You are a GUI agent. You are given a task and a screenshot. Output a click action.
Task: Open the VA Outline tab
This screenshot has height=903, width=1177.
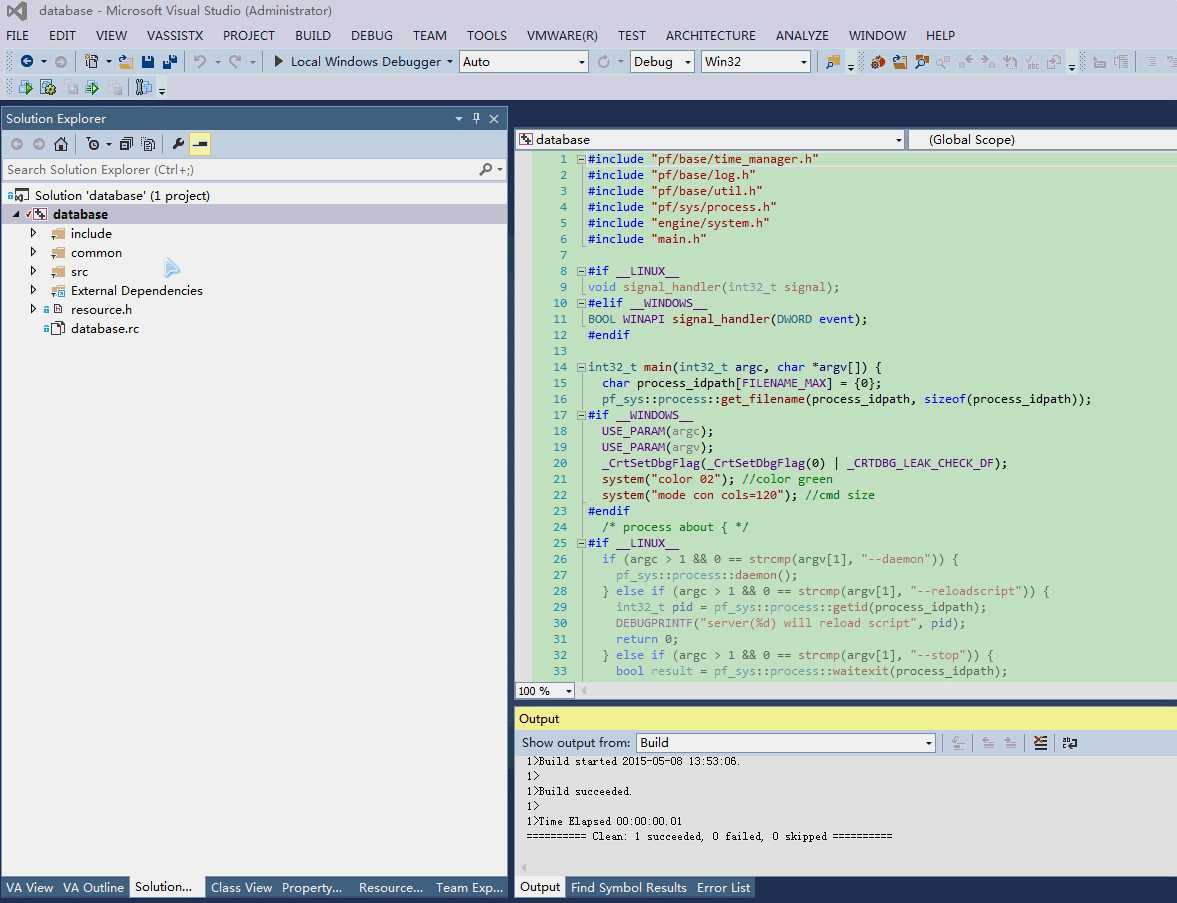tap(93, 888)
